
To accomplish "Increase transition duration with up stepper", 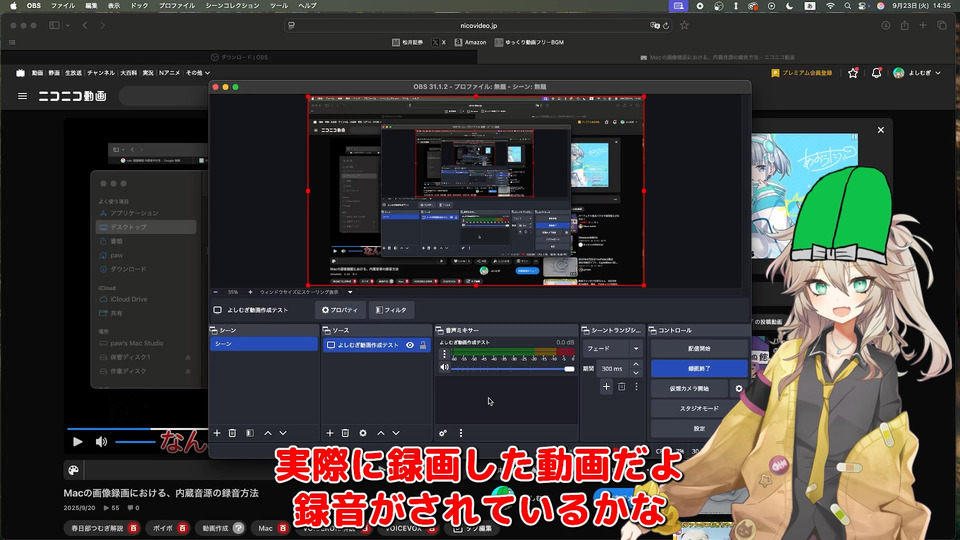I will coord(636,365).
